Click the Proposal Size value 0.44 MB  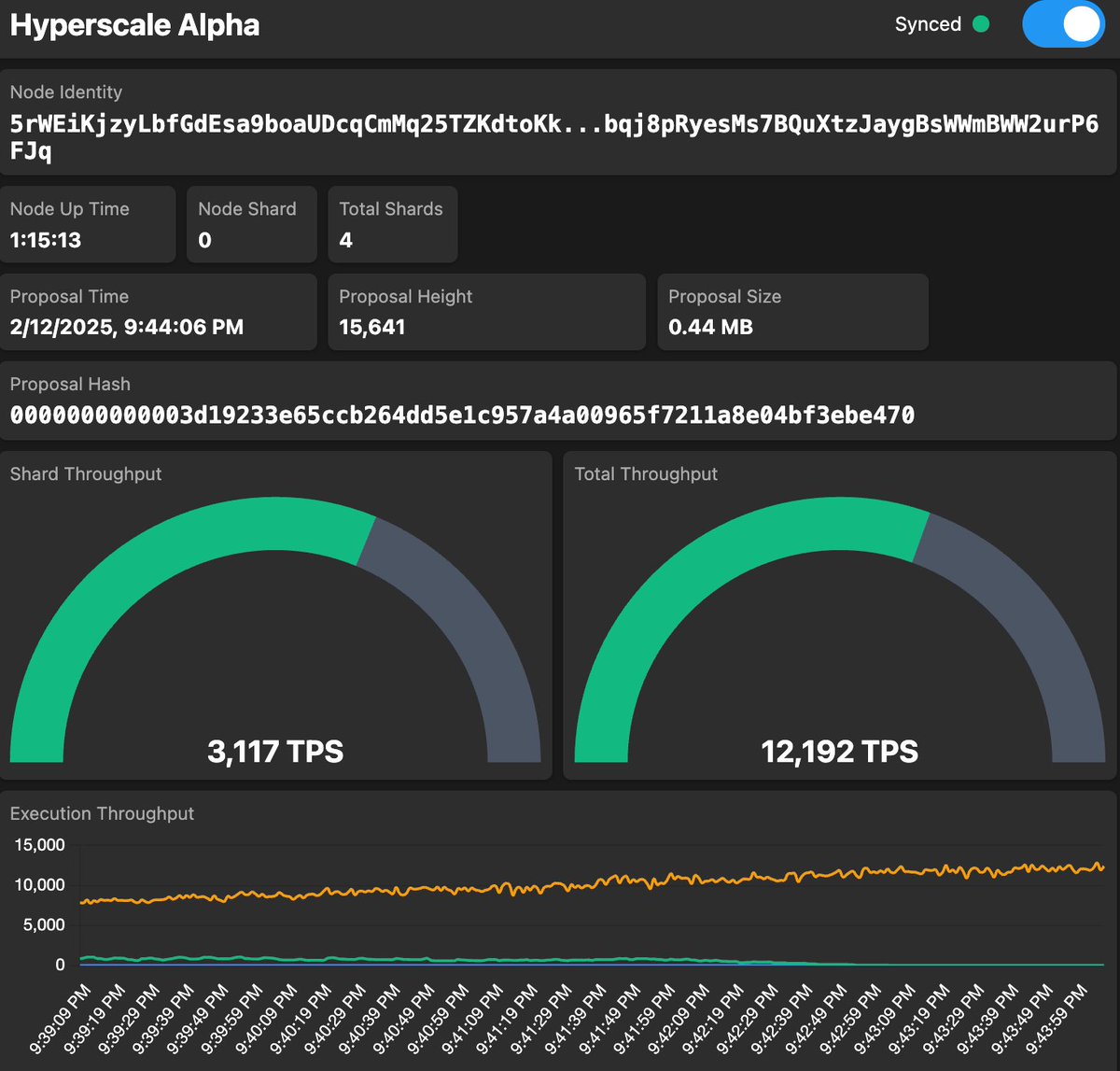tap(710, 327)
